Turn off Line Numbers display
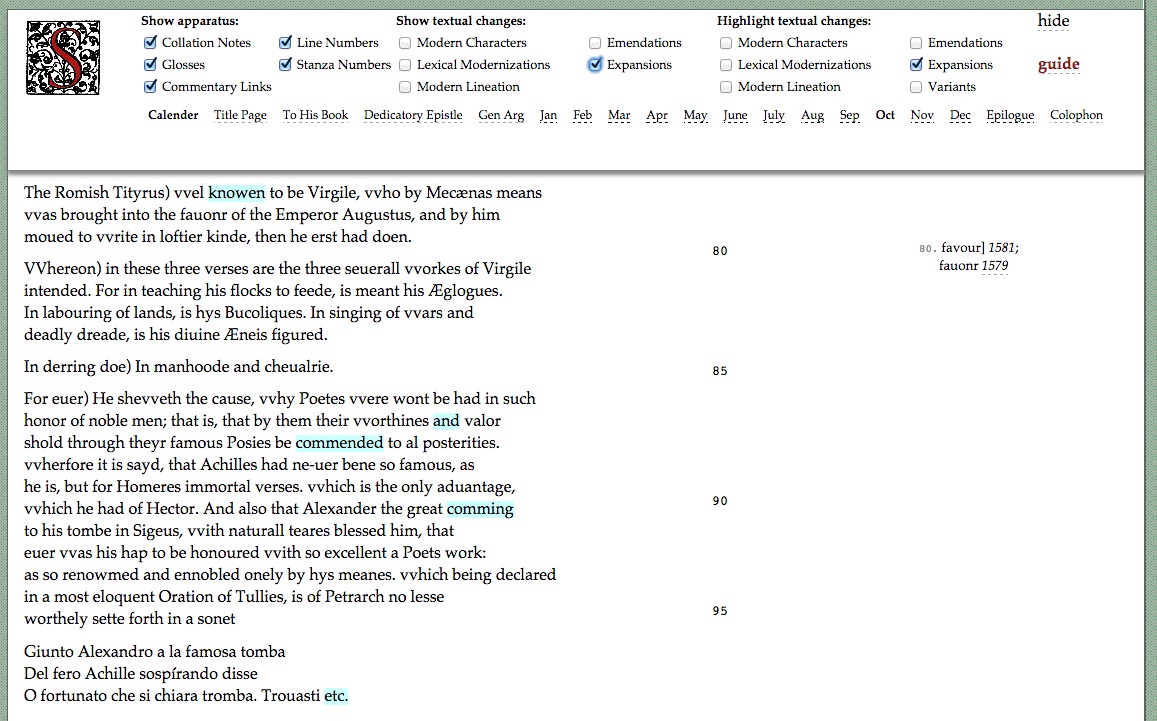This screenshot has width=1157, height=721. [x=286, y=43]
